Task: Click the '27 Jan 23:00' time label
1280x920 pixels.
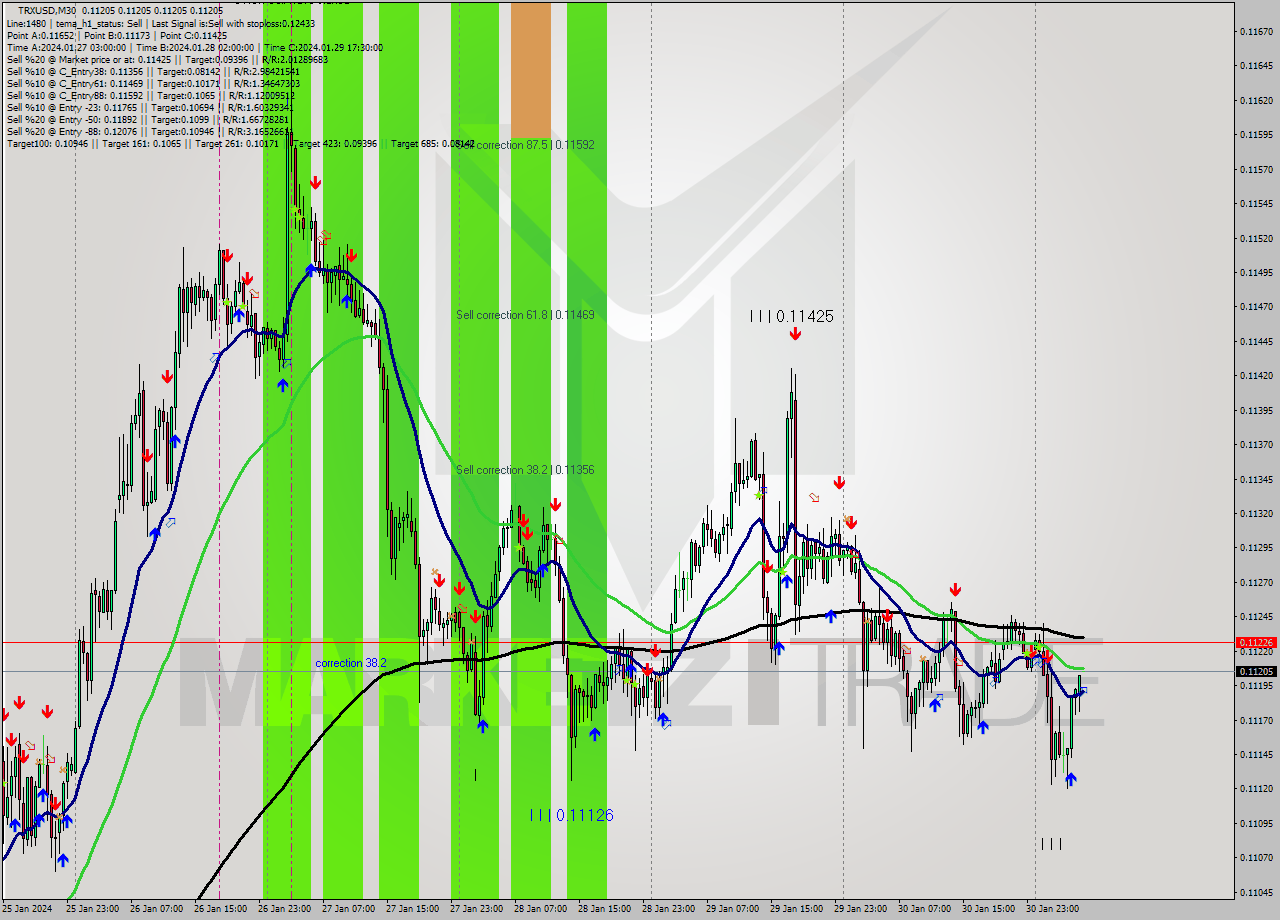Action: [x=475, y=909]
